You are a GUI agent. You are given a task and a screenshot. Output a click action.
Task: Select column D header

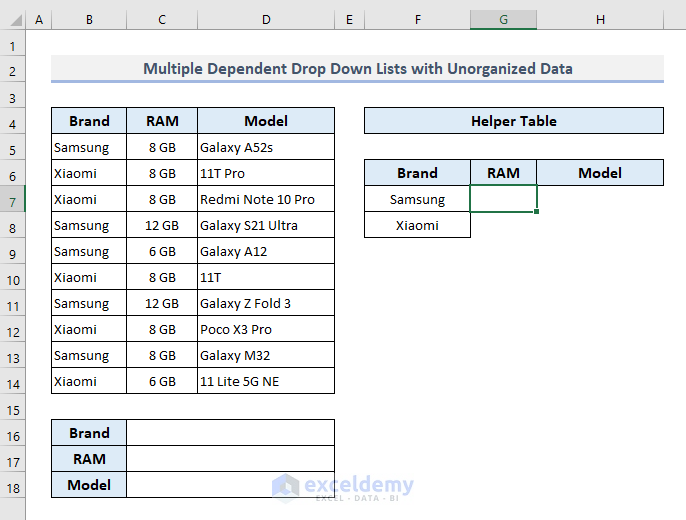coord(266,20)
